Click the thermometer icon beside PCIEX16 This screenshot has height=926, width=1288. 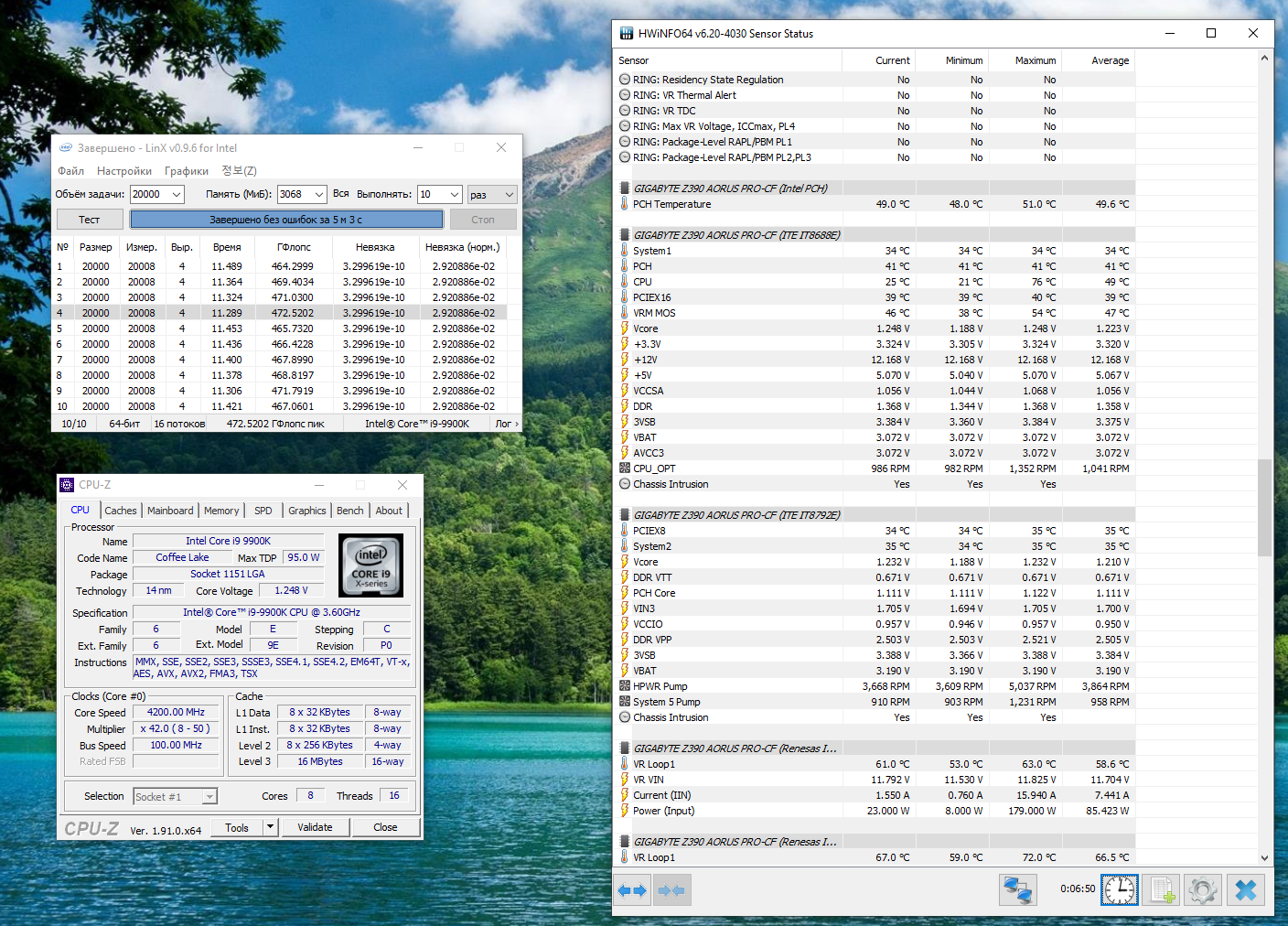[625, 297]
